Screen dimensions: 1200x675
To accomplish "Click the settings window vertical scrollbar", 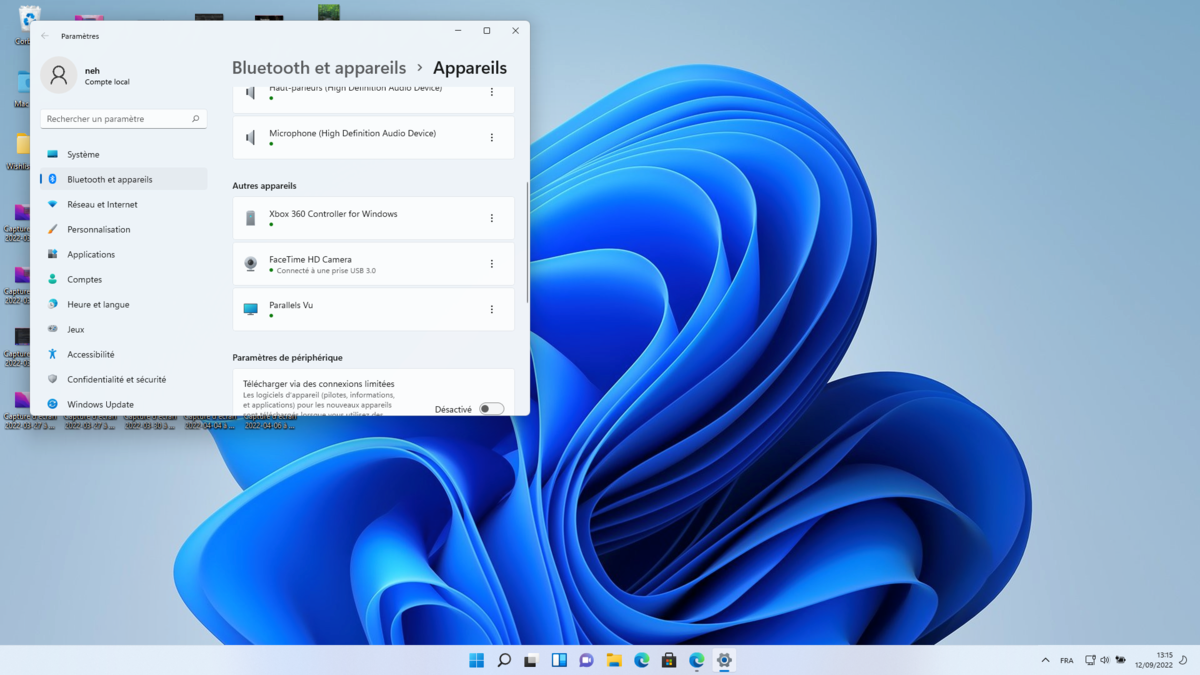I will [527, 240].
